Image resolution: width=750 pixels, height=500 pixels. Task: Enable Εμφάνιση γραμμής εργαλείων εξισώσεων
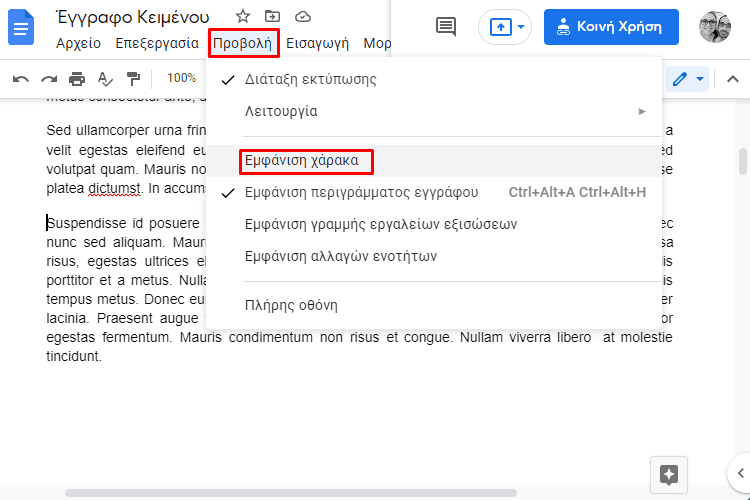[x=434, y=224]
